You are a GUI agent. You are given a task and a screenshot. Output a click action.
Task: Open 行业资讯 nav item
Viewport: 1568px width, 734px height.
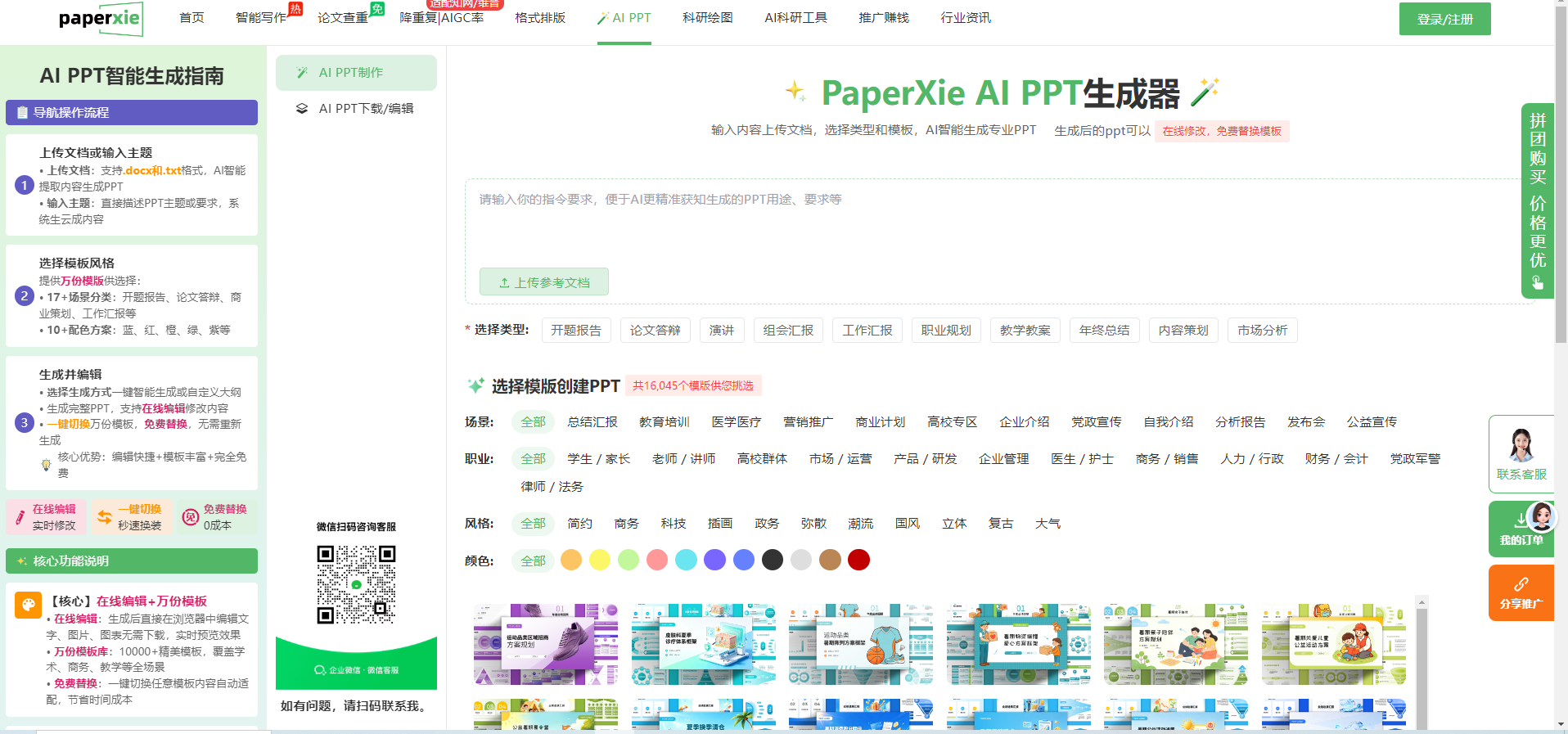pyautogui.click(x=966, y=18)
